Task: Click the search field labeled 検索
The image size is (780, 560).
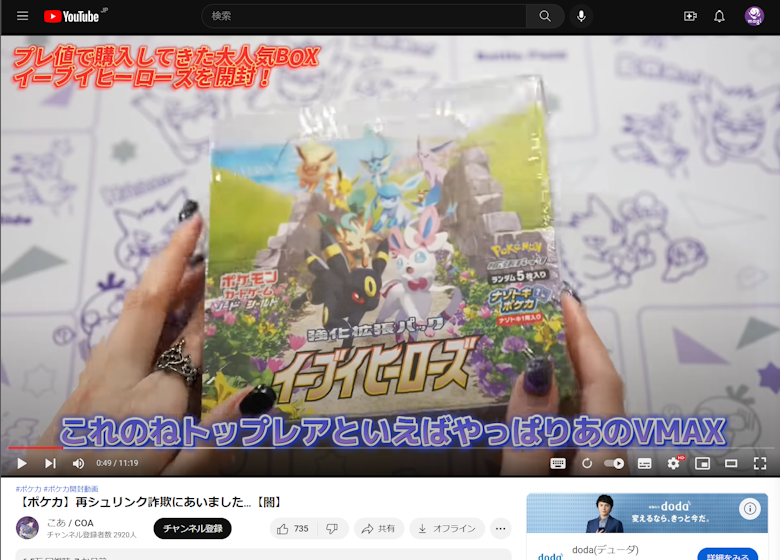Action: [364, 16]
